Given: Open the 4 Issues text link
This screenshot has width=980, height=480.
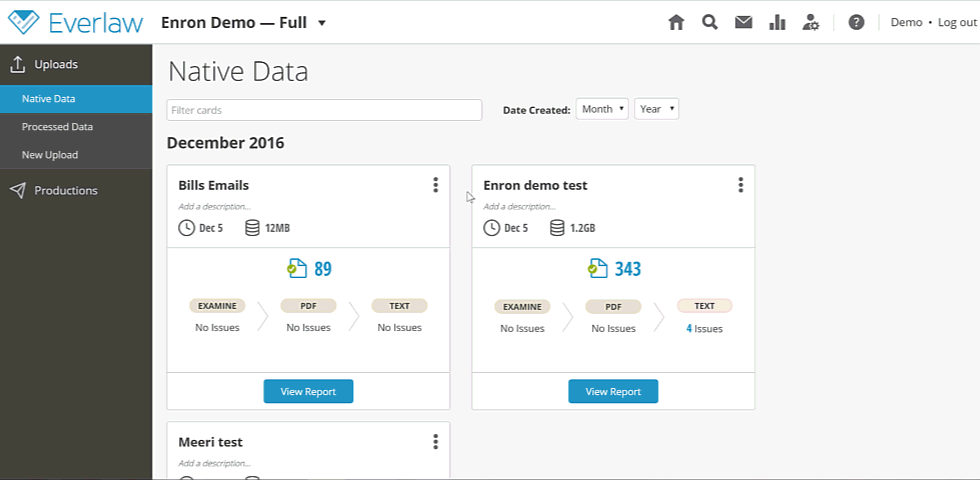Looking at the screenshot, I should 704,329.
